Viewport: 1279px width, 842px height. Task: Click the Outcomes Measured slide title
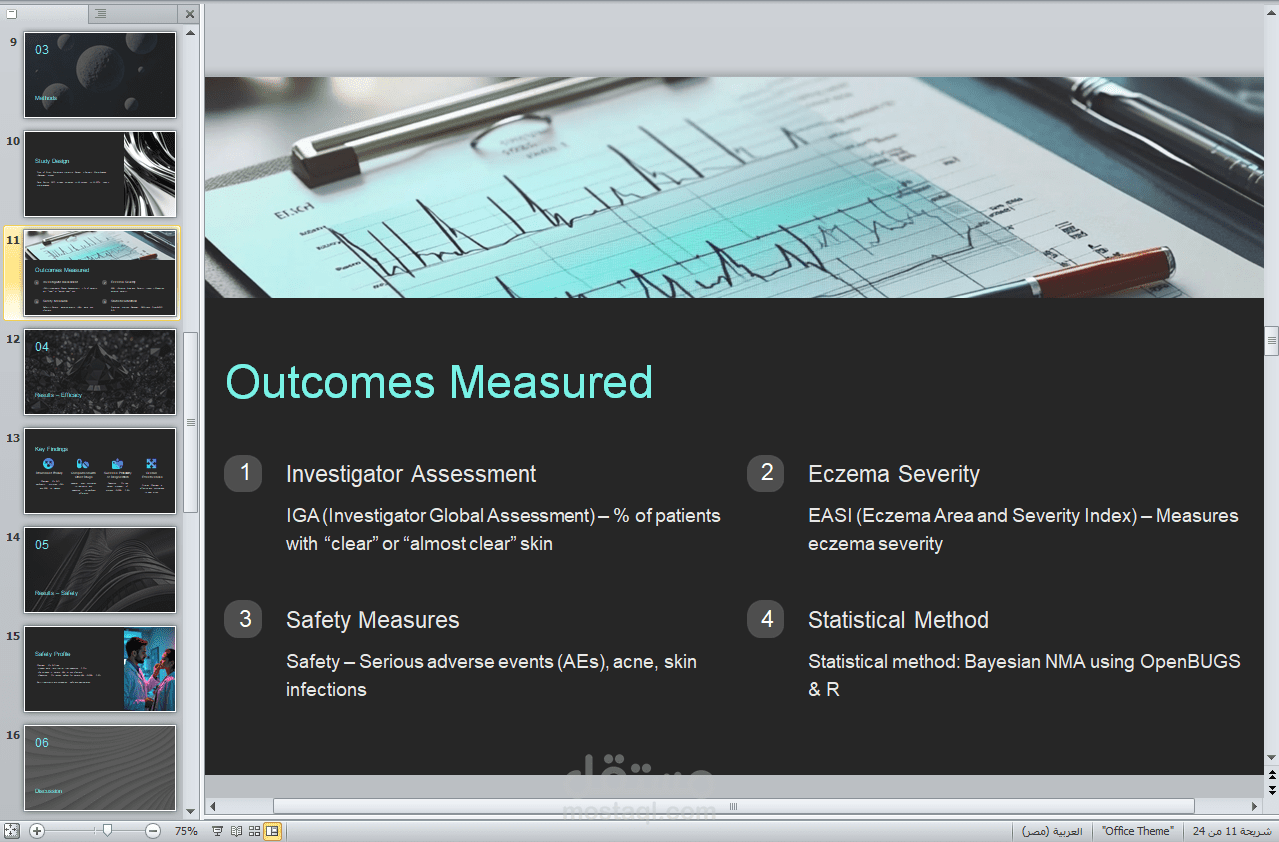(439, 382)
